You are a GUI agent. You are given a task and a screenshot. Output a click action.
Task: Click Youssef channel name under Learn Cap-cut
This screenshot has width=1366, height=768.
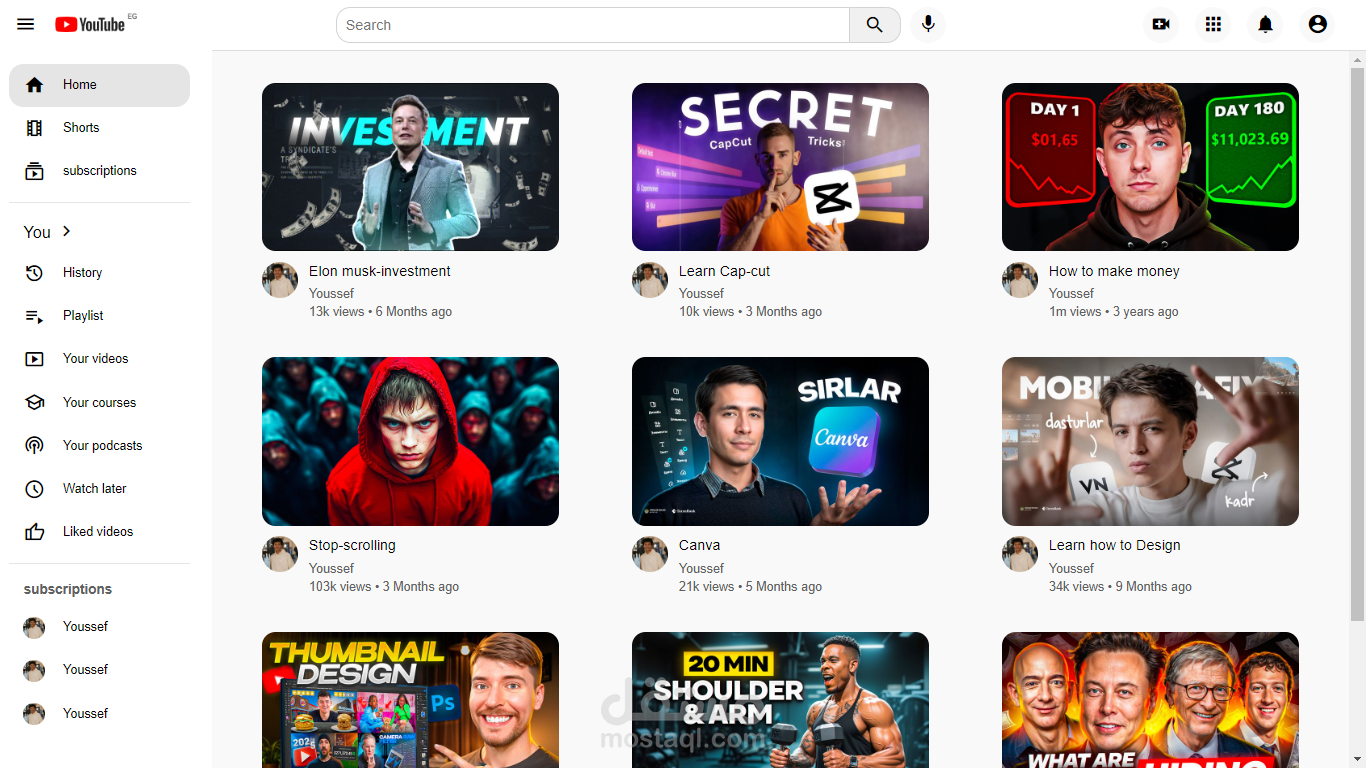pyautogui.click(x=701, y=293)
